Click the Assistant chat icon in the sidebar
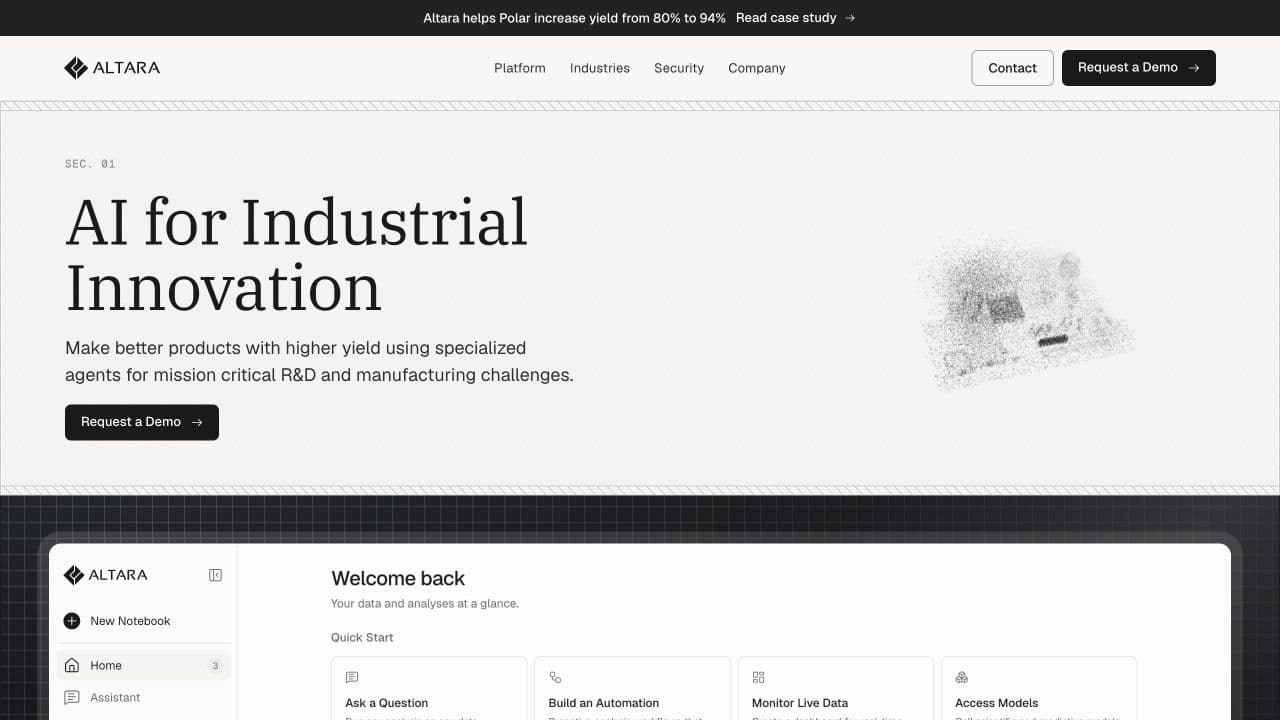Screen dimensions: 1280x720 [72, 697]
